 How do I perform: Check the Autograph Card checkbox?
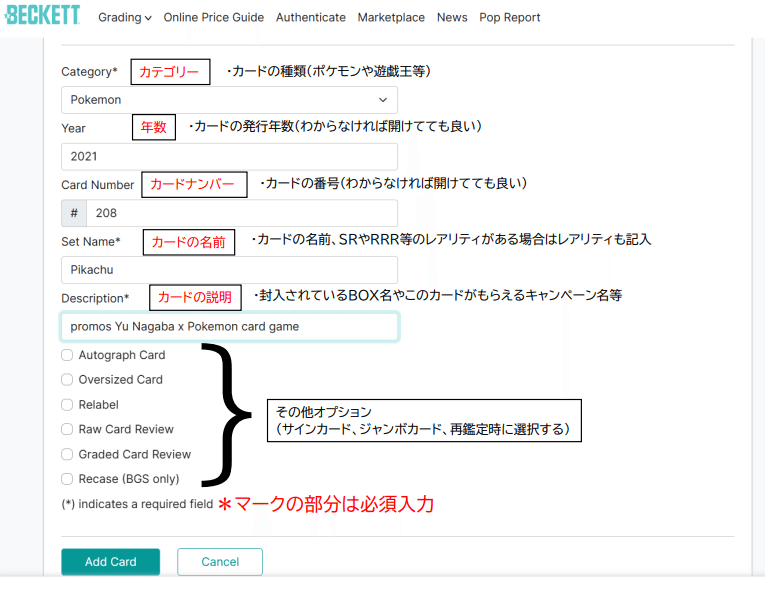coord(67,355)
